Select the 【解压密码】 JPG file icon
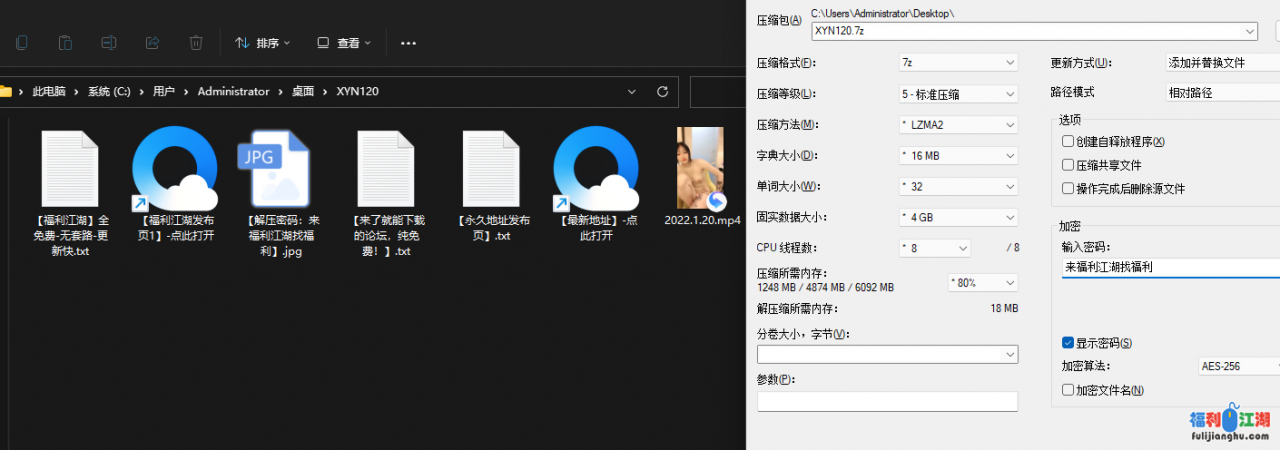 (x=274, y=170)
